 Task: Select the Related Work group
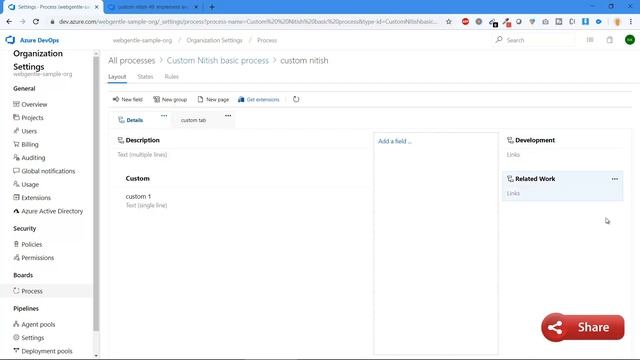point(562,186)
